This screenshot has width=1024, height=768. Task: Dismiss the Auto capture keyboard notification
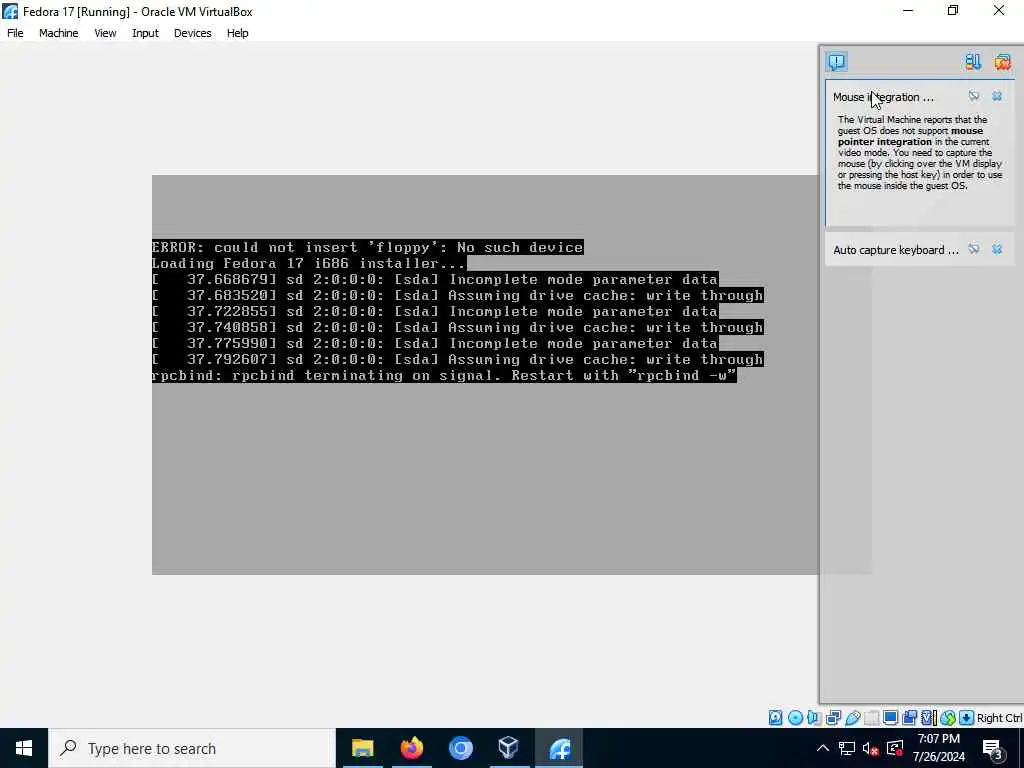click(x=997, y=249)
